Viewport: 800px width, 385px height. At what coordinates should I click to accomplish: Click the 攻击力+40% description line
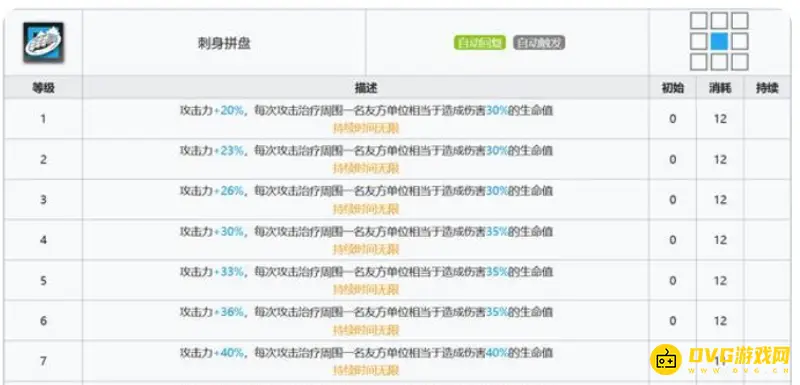366,352
